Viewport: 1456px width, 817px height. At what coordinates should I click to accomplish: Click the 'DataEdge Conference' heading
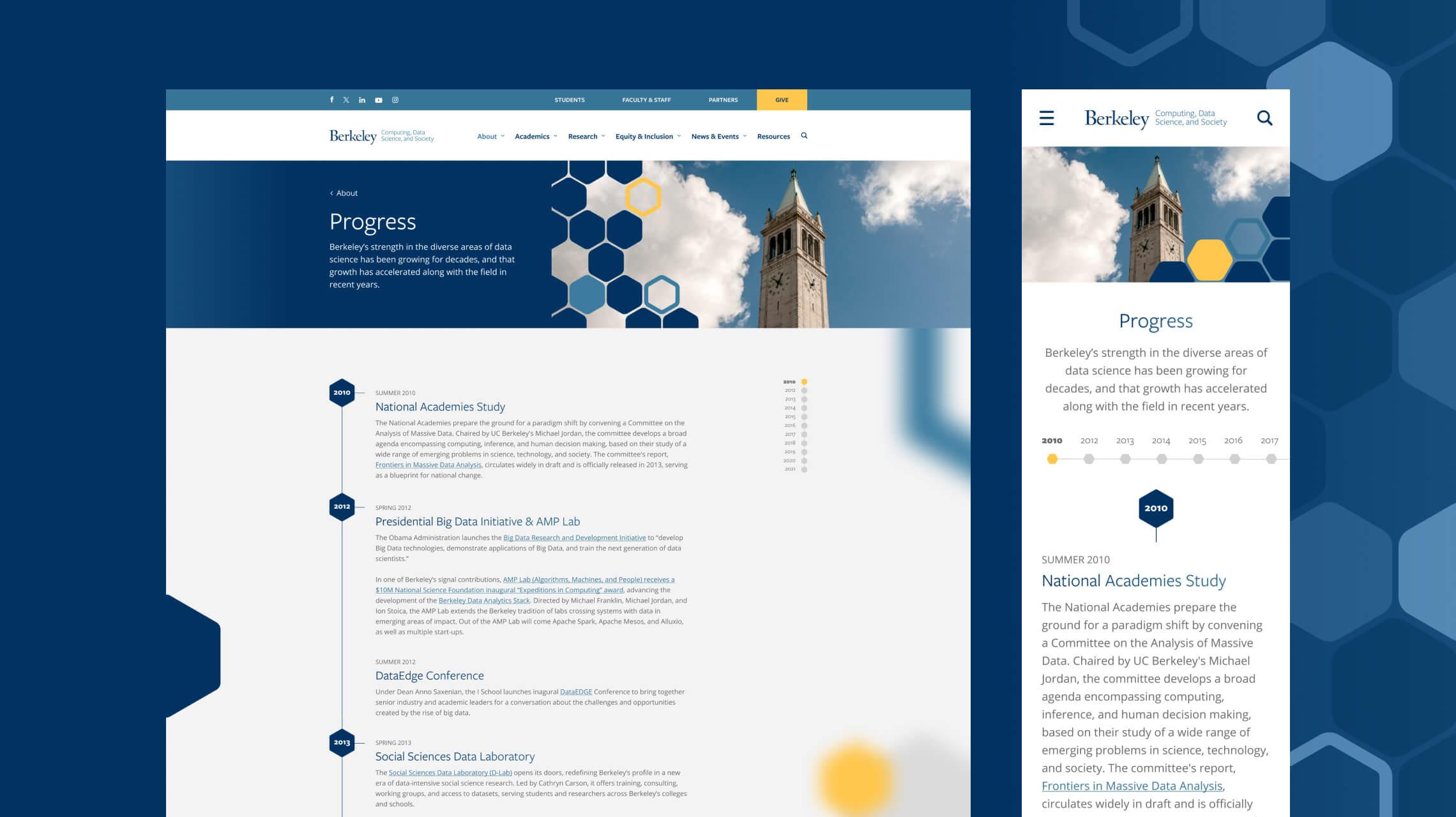point(429,676)
